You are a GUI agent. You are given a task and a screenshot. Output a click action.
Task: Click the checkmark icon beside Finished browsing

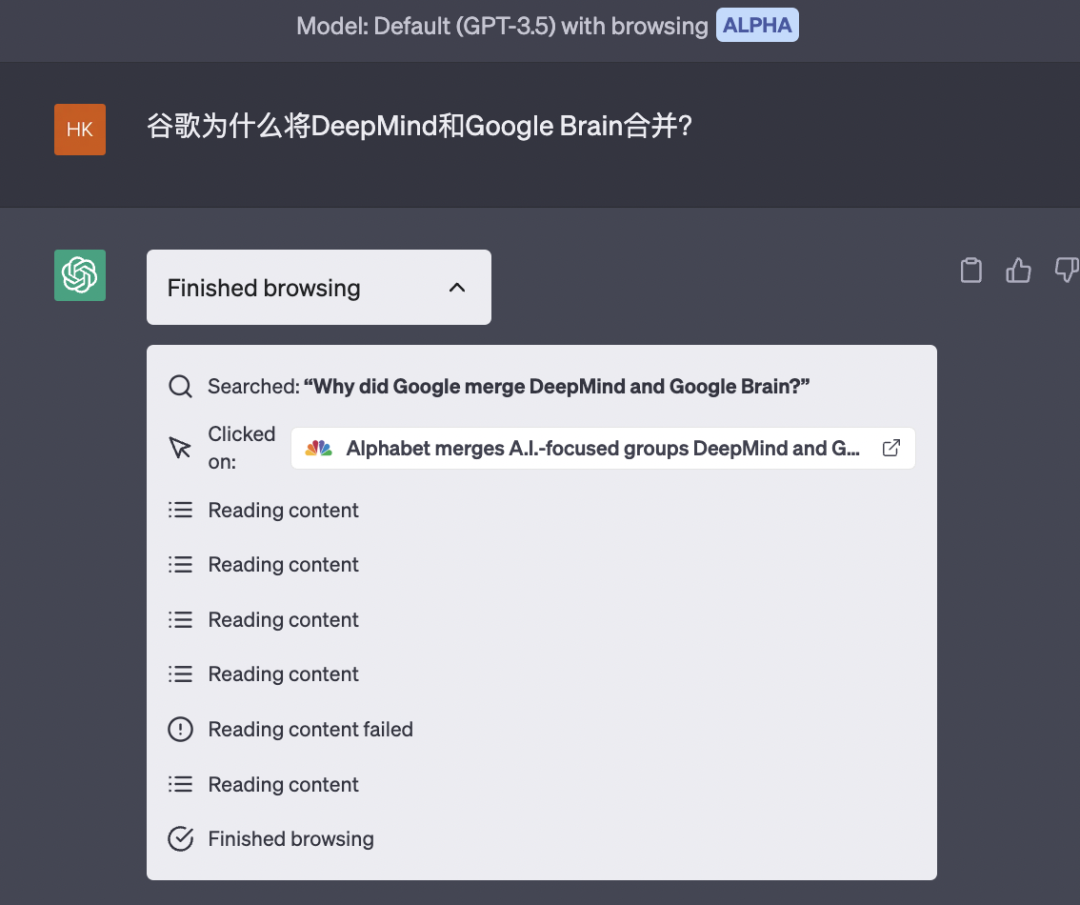[180, 839]
